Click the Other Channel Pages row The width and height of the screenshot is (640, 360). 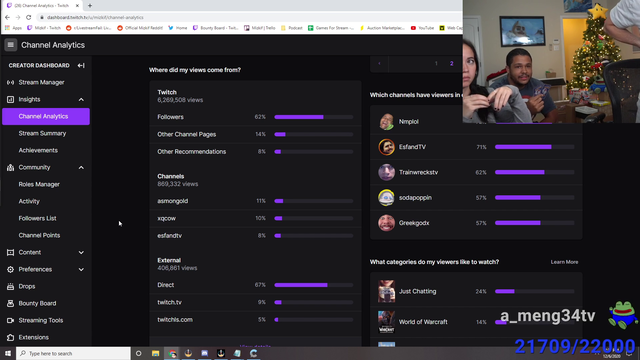[x=255, y=134]
